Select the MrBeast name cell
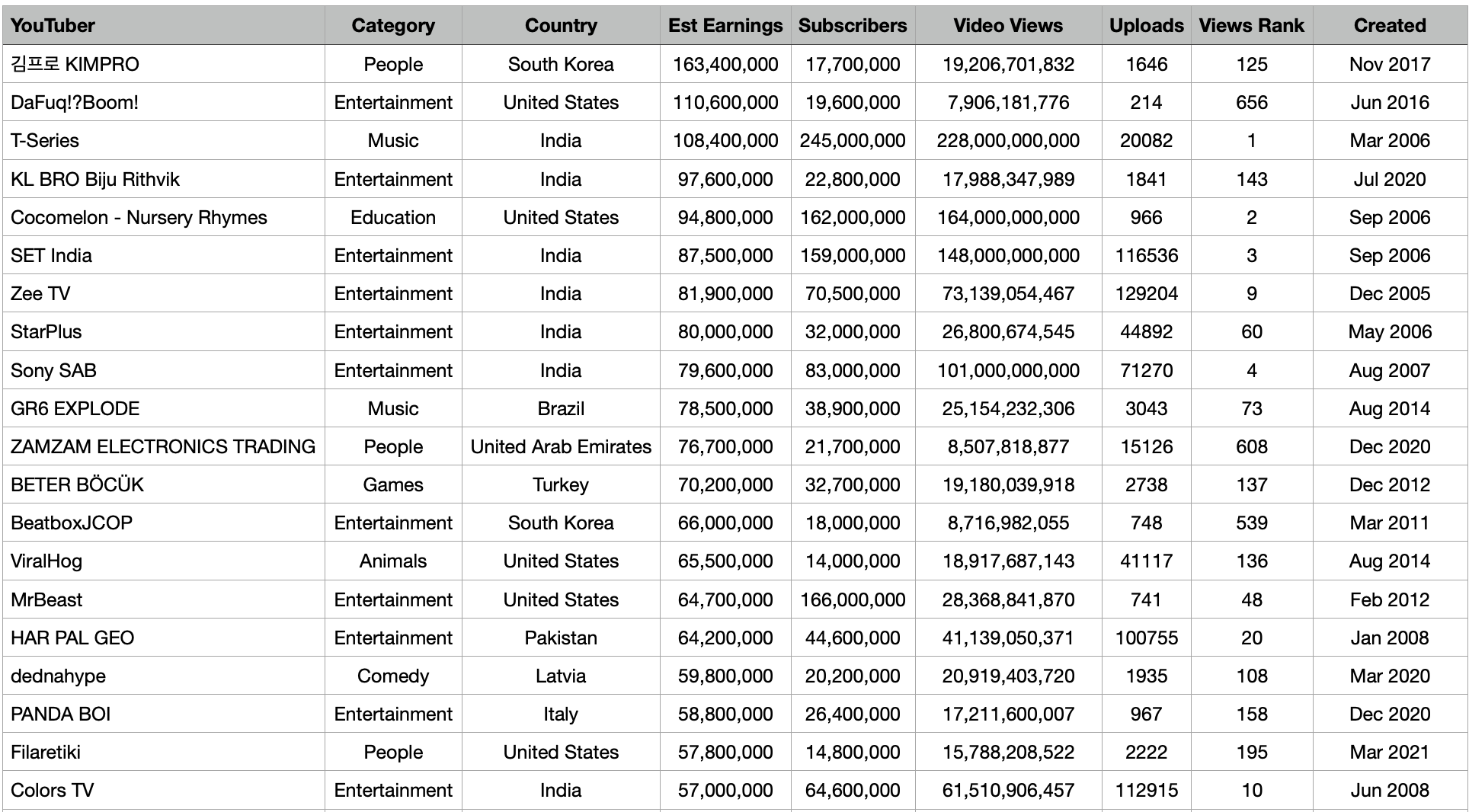 tap(164, 599)
